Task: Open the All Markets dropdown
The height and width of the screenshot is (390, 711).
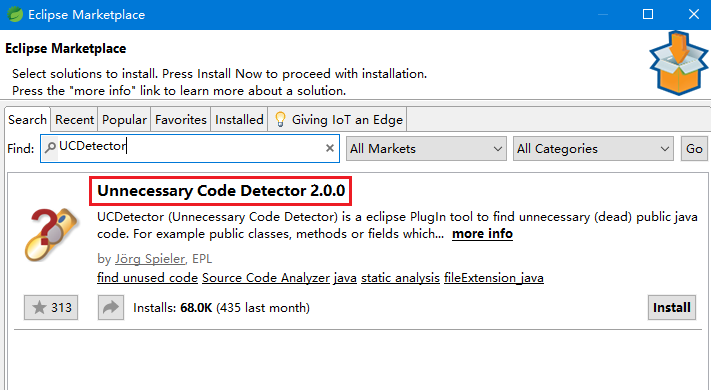Action: coord(426,149)
